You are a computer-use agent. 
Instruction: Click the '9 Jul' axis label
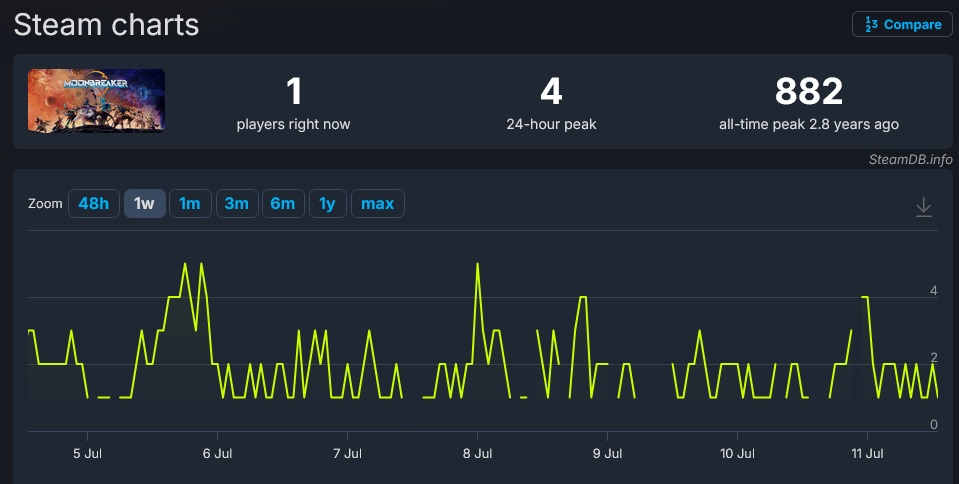pos(607,453)
